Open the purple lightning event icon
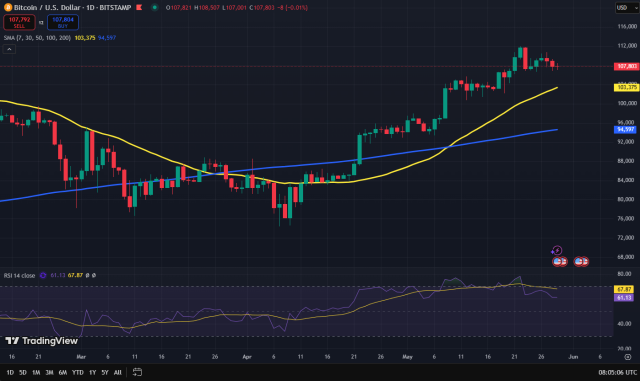 (x=557, y=250)
